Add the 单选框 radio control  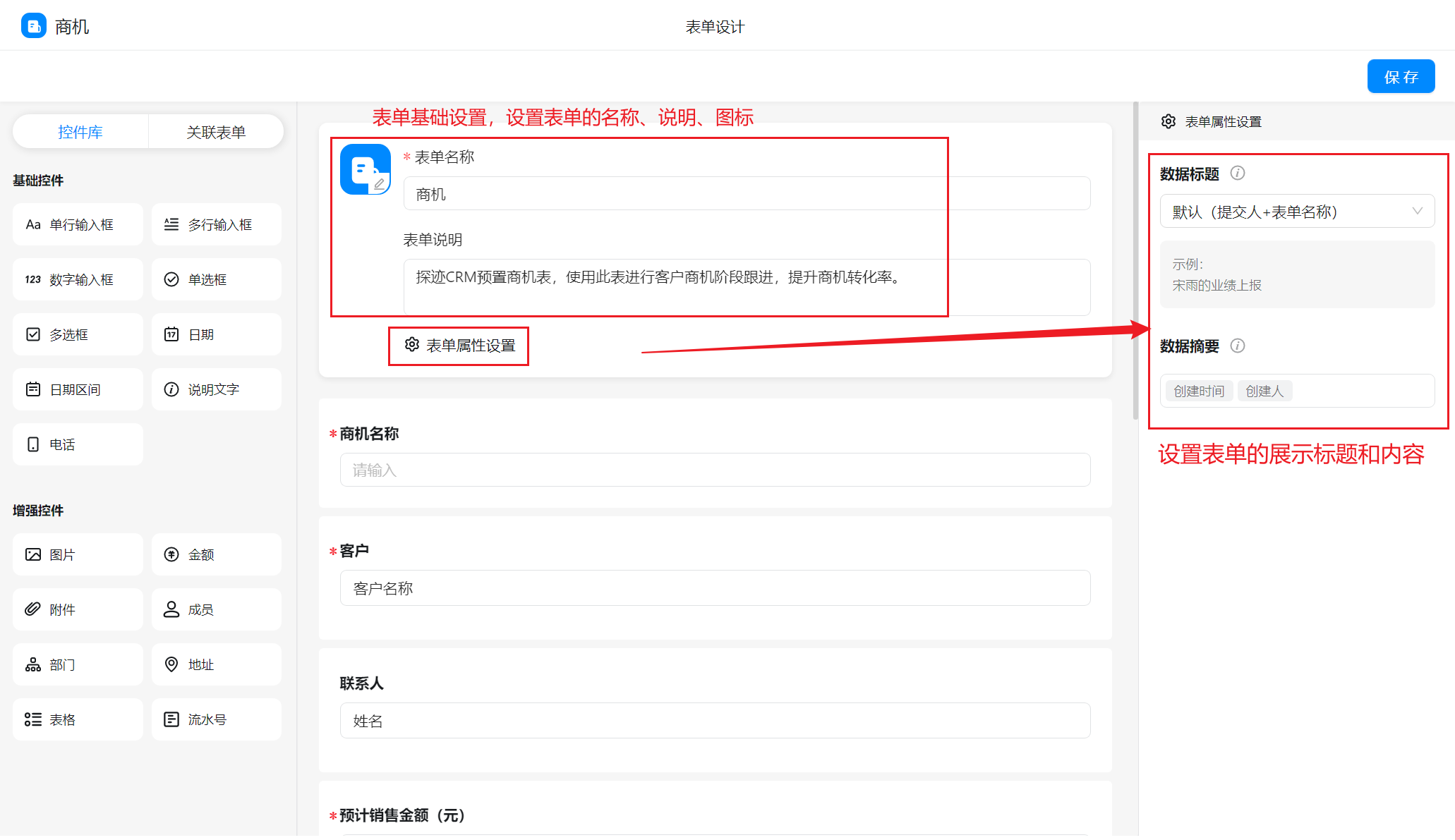tap(216, 279)
